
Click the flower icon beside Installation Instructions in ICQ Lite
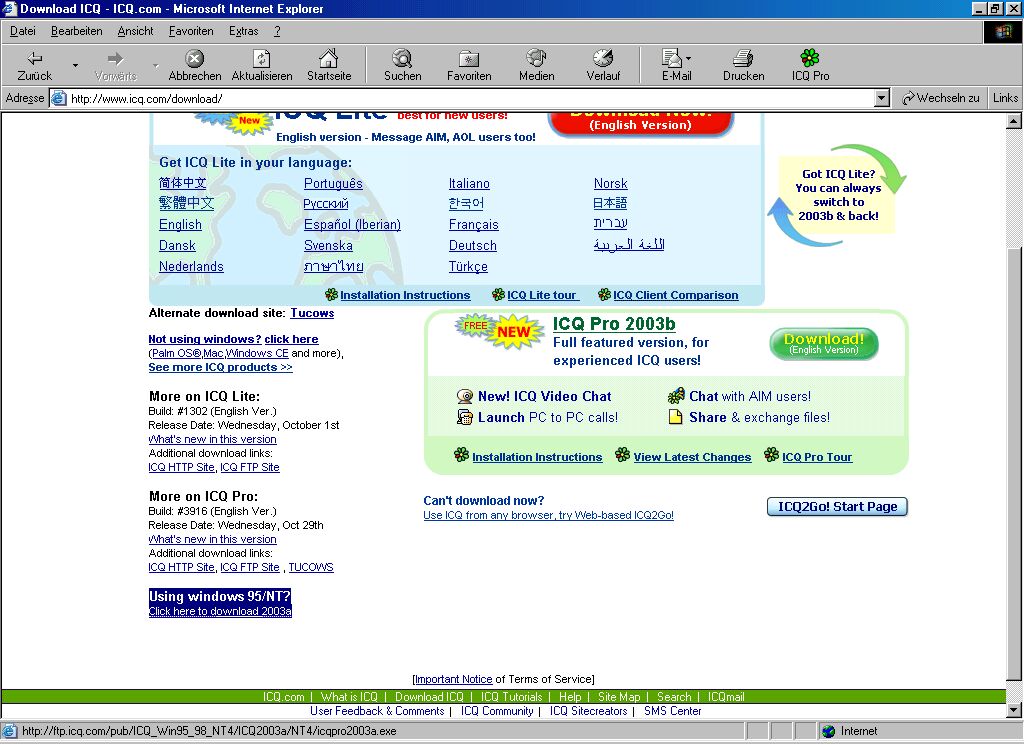coord(331,295)
